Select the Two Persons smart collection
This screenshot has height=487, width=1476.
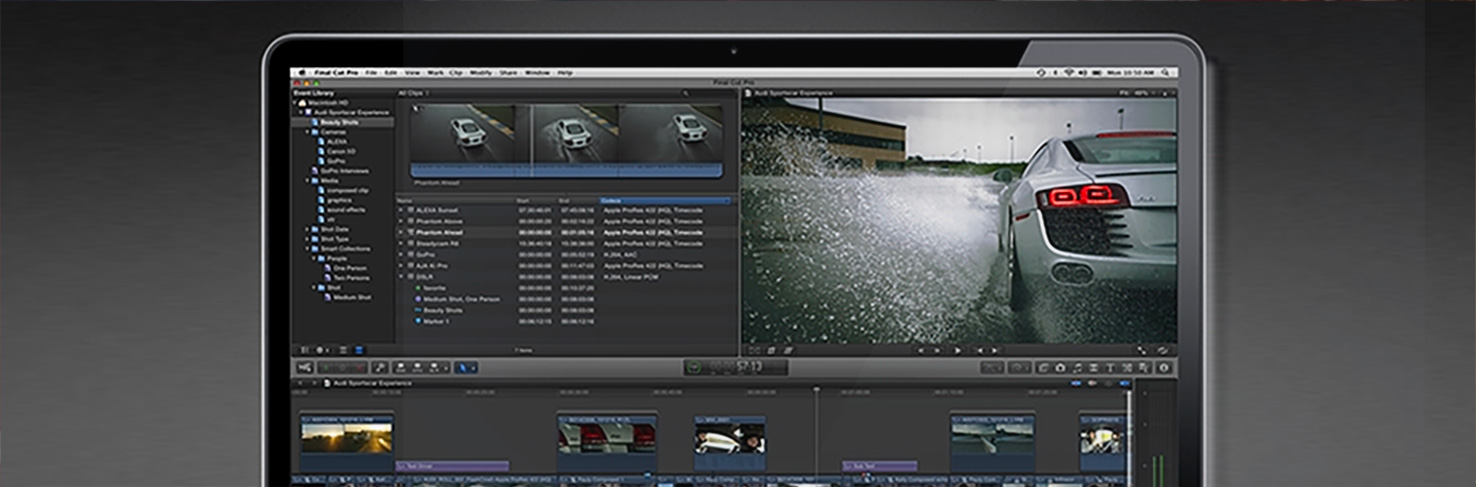coord(351,278)
